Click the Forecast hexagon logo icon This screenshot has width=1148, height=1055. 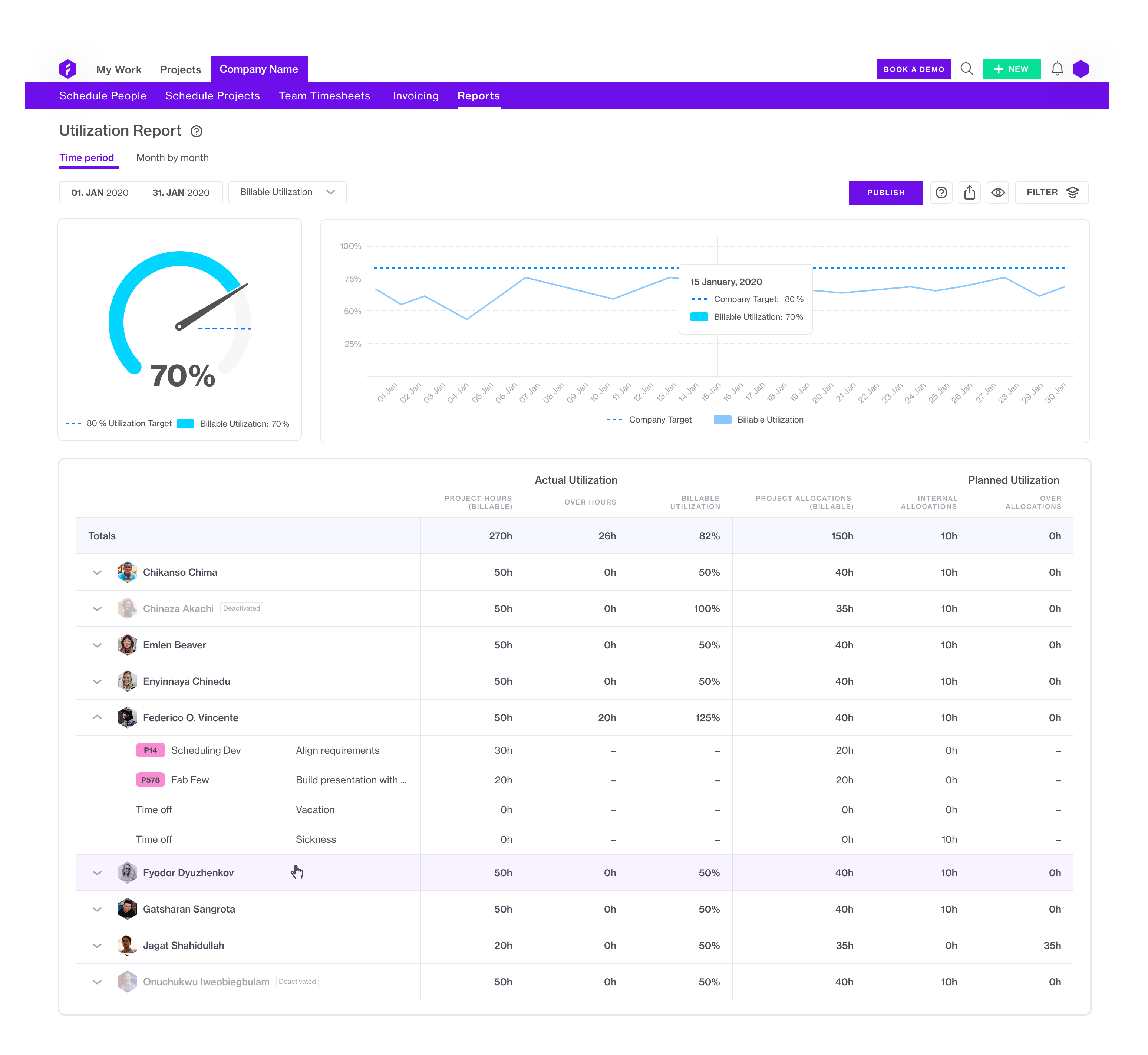67,69
